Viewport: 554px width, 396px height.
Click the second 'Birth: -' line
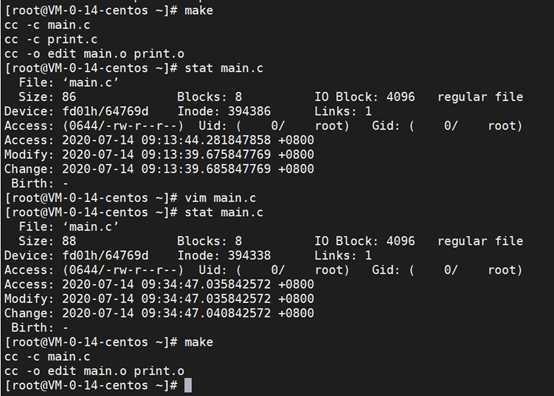pos(40,327)
